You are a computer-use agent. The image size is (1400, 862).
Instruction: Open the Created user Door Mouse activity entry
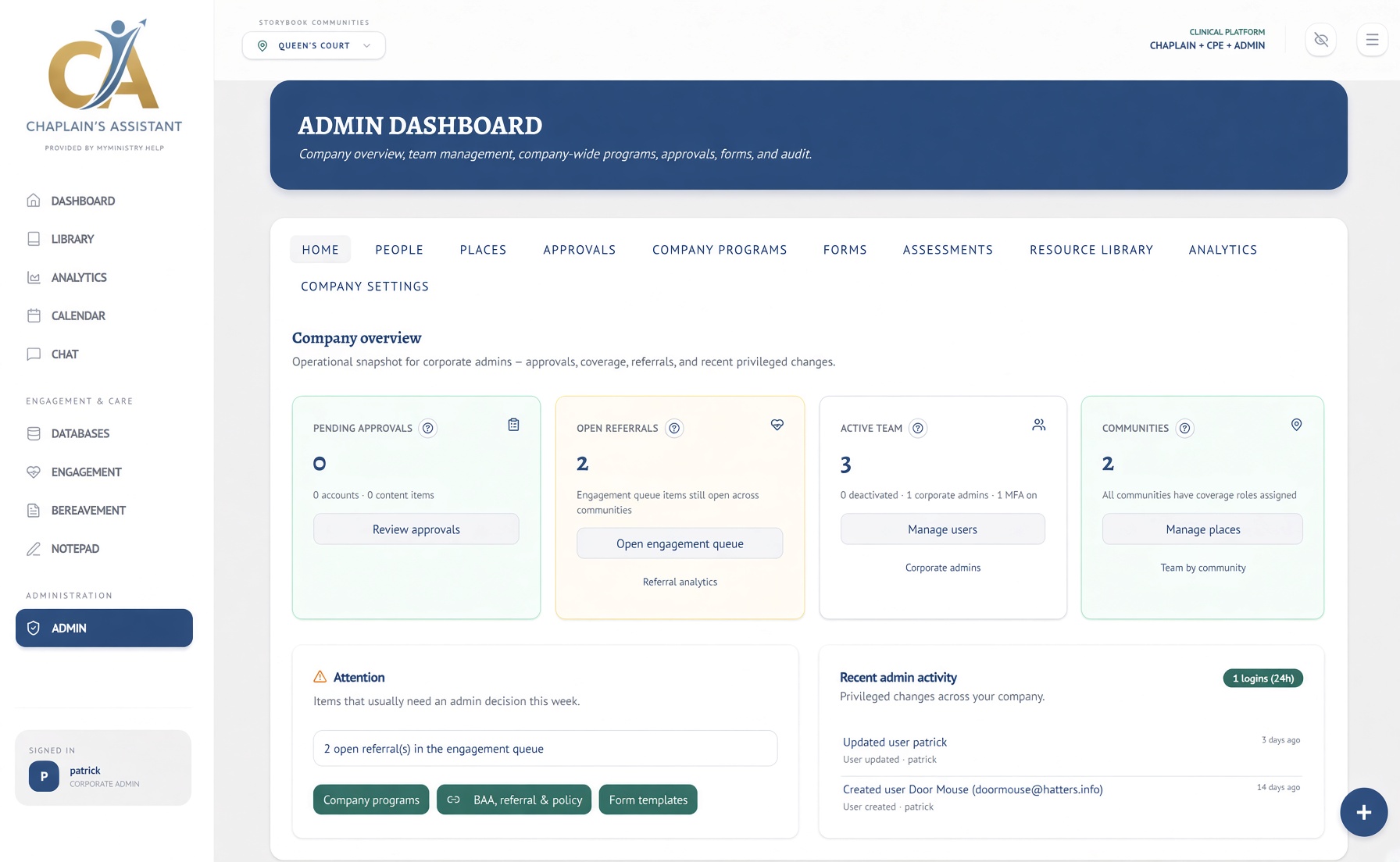1071,797
